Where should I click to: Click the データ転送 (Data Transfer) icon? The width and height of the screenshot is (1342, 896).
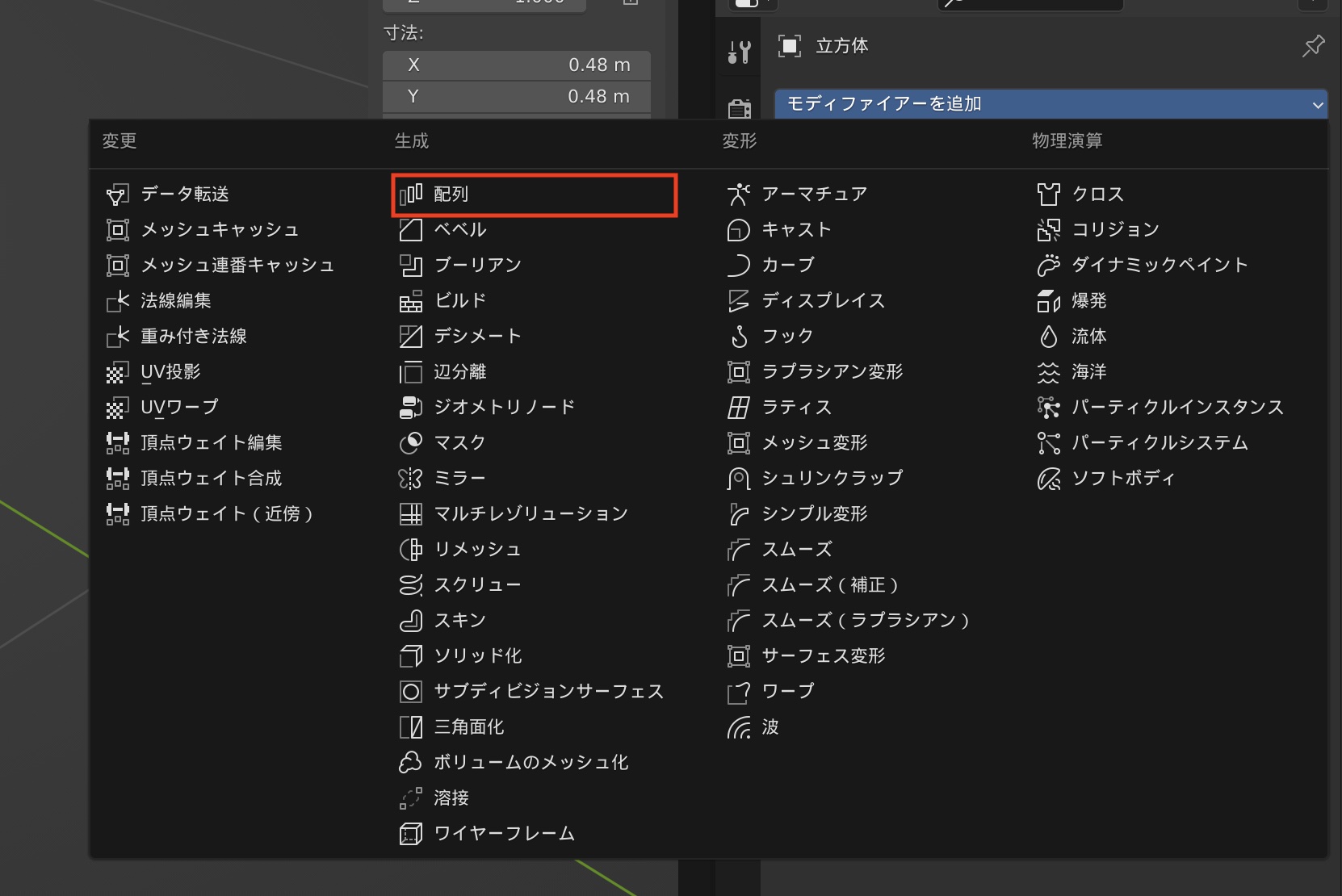[117, 195]
